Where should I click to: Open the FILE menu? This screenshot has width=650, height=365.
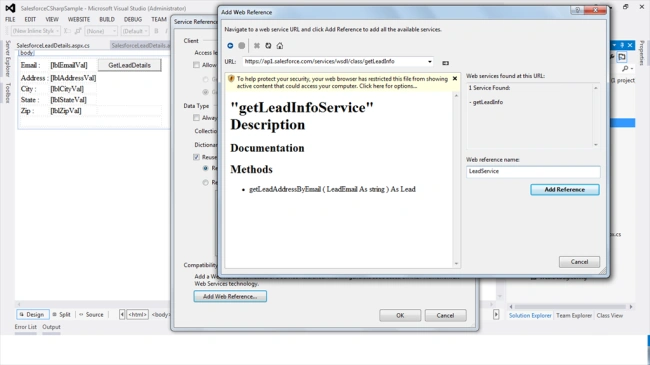[x=10, y=19]
